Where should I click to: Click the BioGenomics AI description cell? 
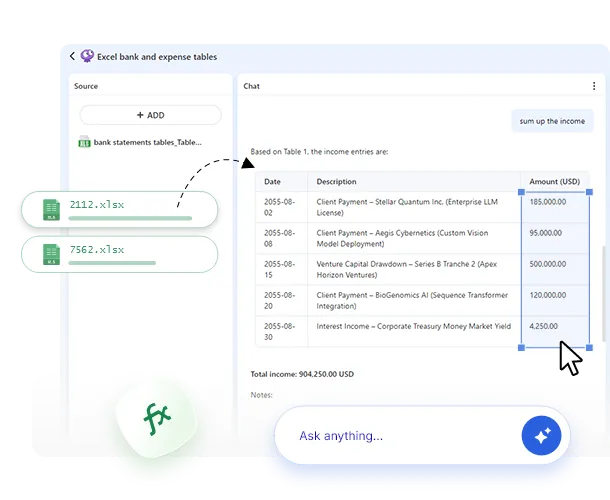tap(414, 300)
